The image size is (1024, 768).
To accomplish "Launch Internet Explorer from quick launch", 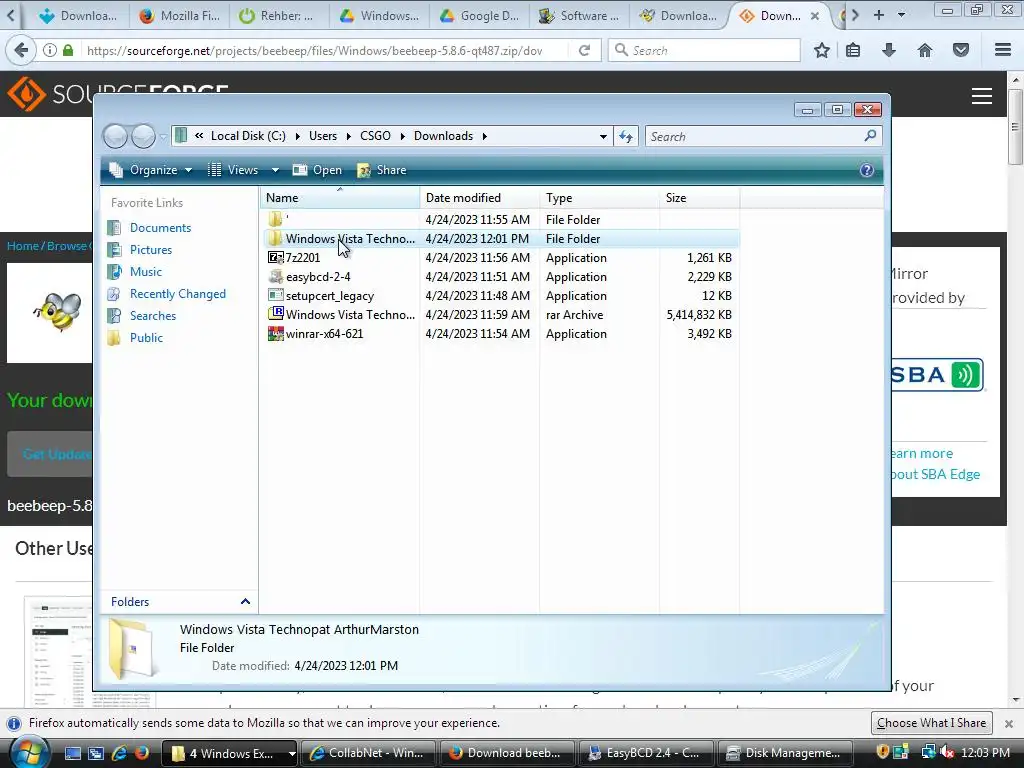I will point(119,753).
